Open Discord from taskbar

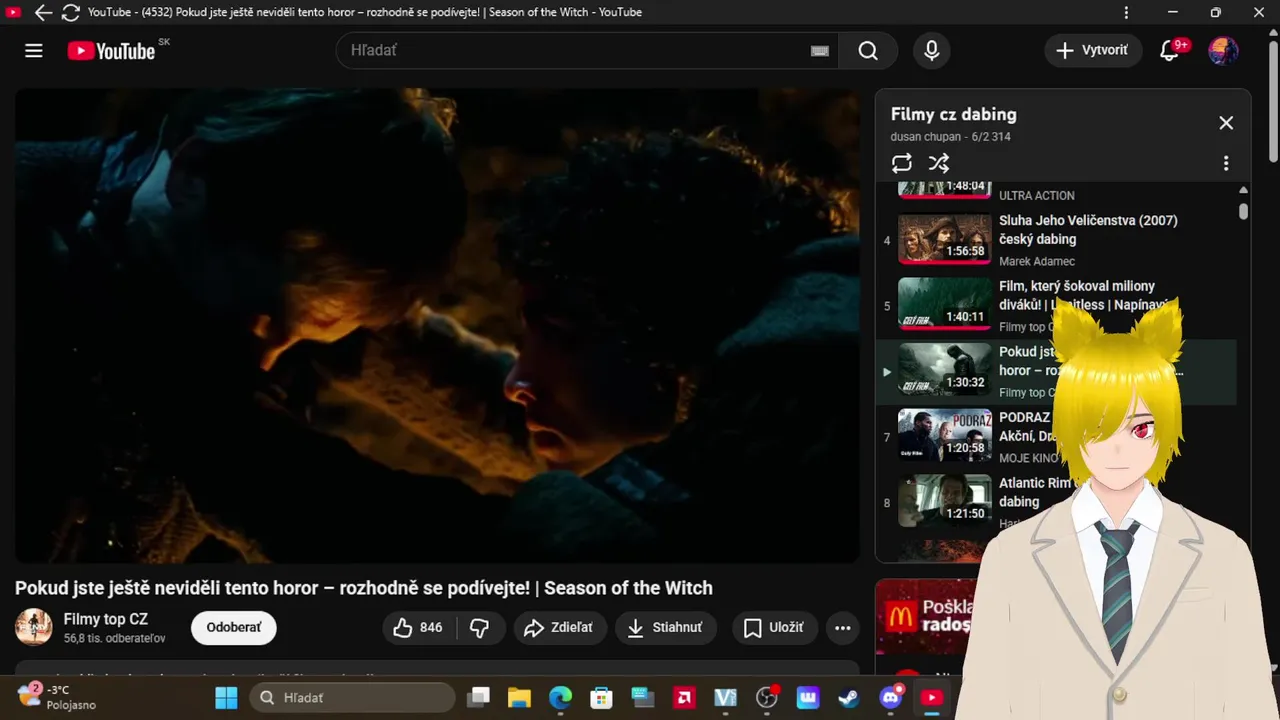point(891,697)
